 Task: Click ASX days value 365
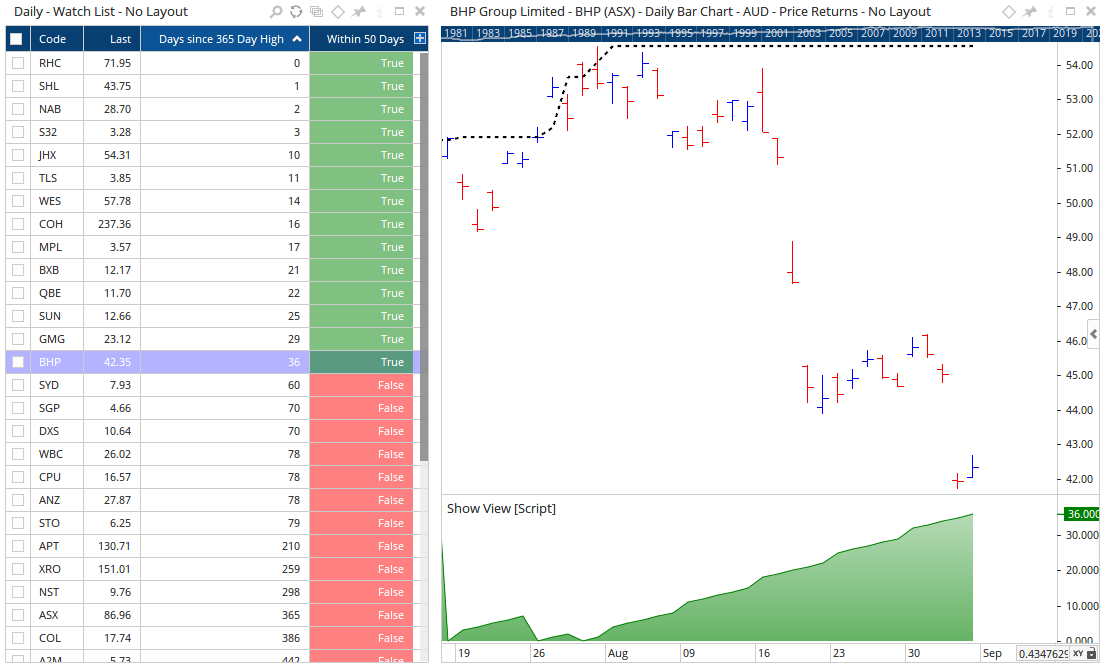click(224, 614)
